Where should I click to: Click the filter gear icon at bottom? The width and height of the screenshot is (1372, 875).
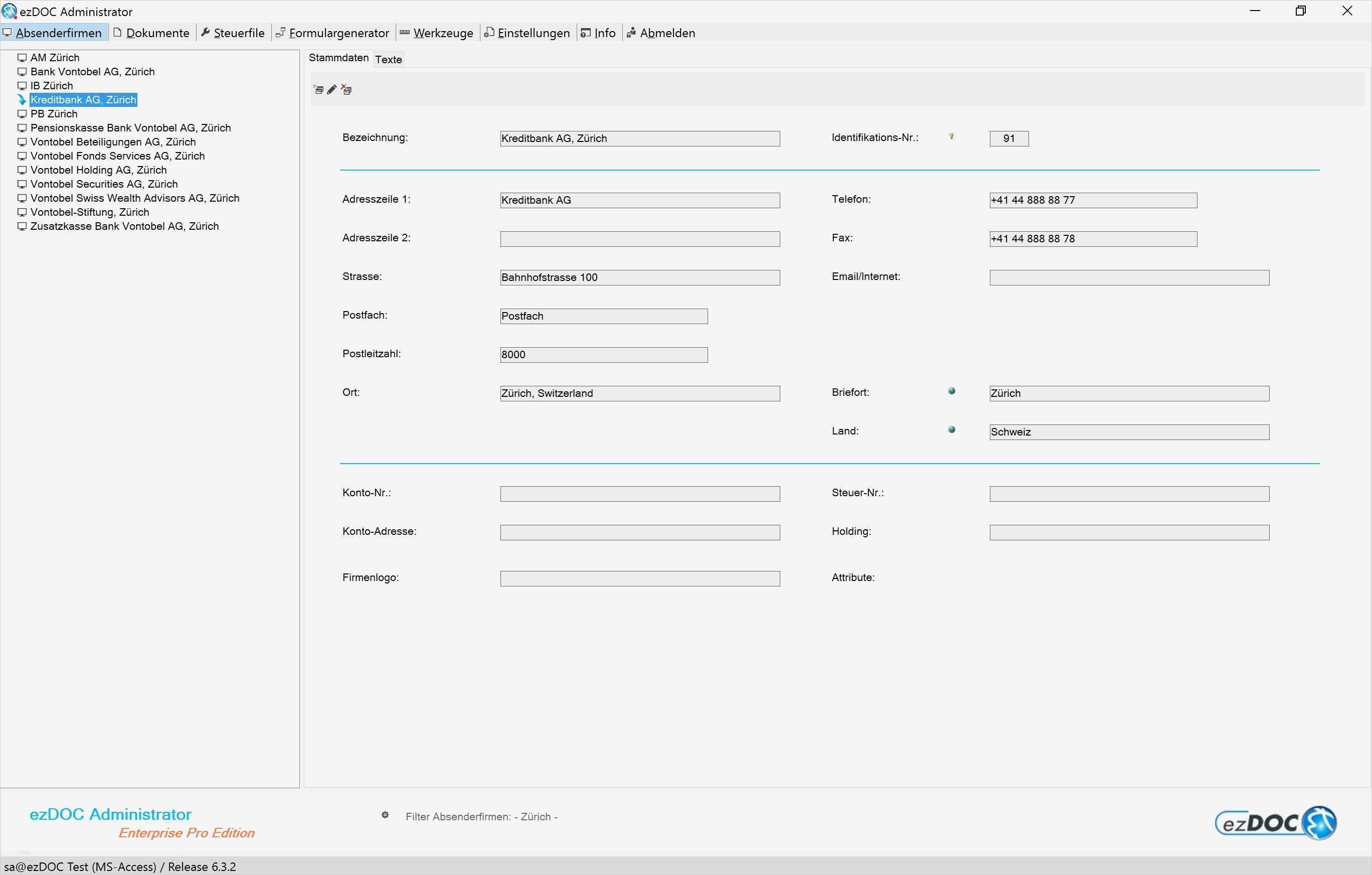pos(385,815)
